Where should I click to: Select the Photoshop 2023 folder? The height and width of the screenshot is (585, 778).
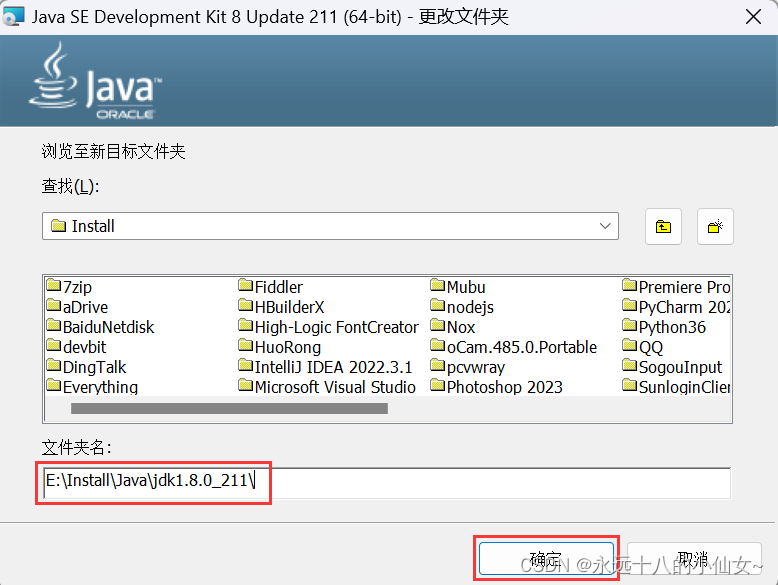click(497, 387)
